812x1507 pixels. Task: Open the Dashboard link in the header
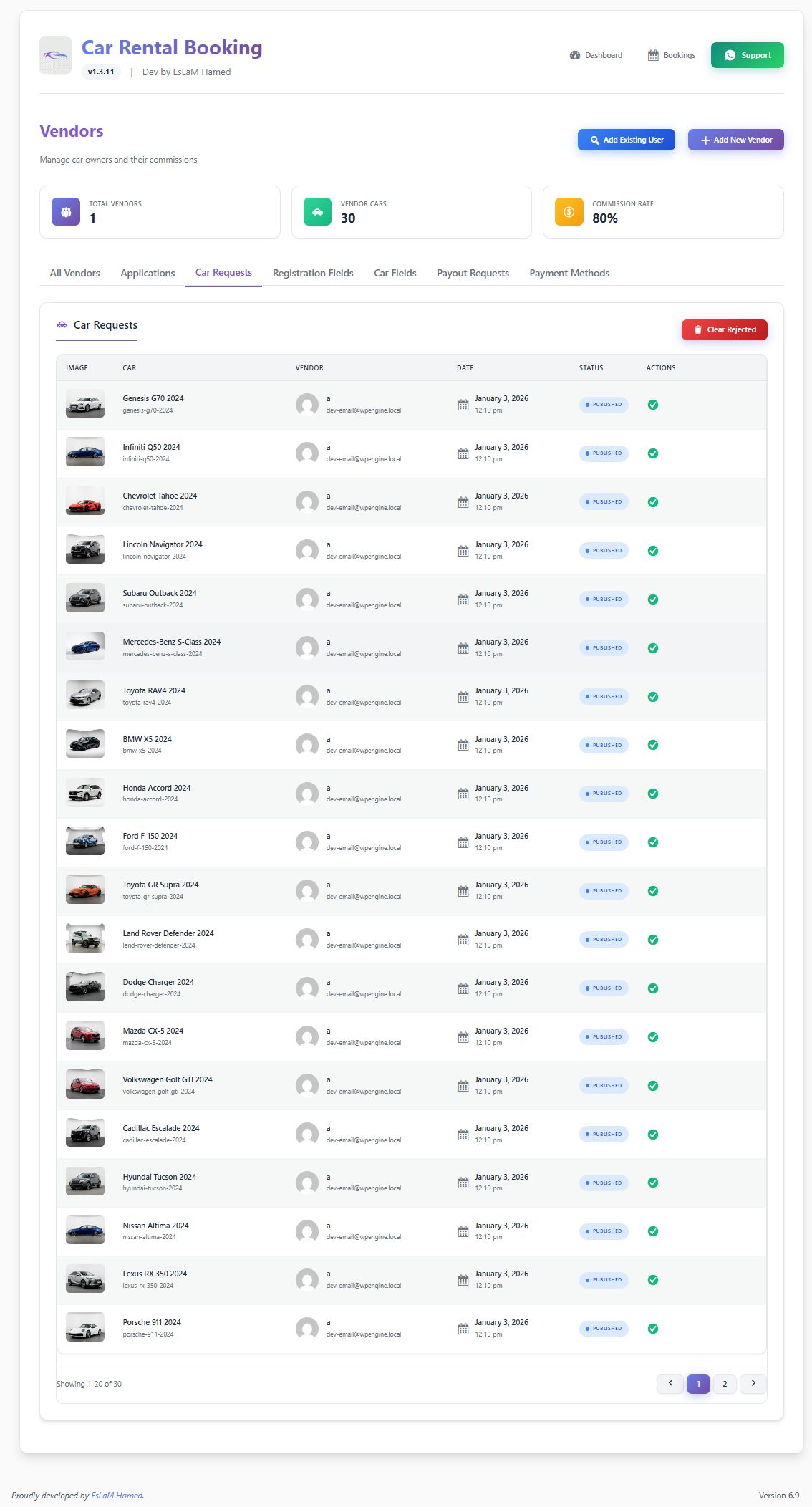[596, 55]
